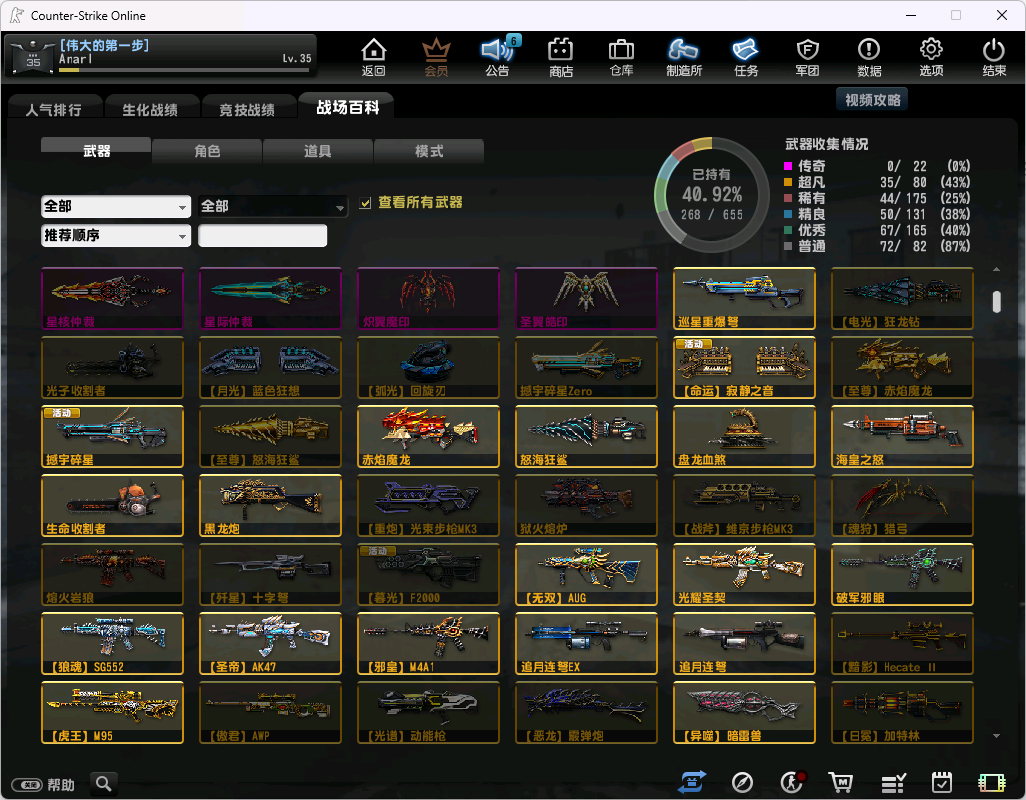The image size is (1026, 800).
Task: Select the 撼宇碎星 weapon card
Action: [x=113, y=436]
